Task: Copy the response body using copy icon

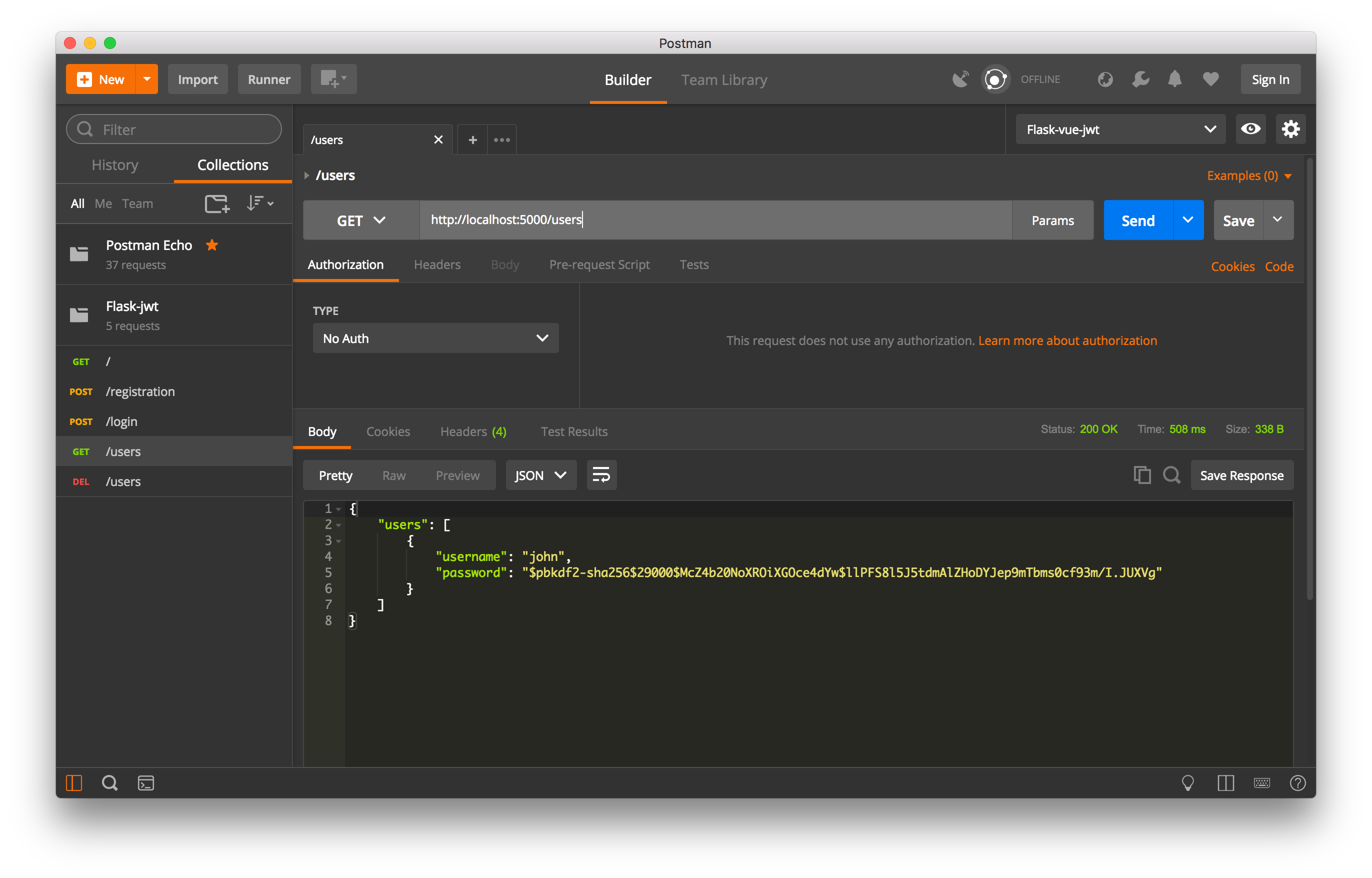Action: coord(1141,475)
